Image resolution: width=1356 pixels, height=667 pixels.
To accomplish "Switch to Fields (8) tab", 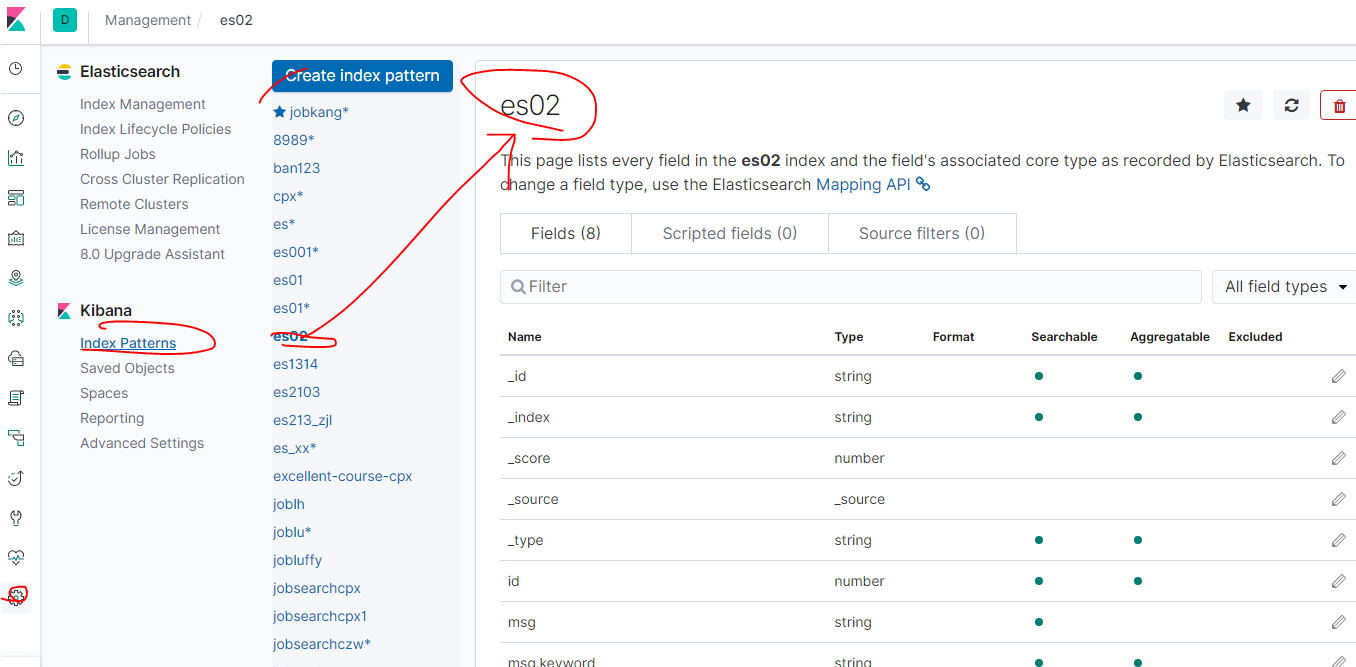I will click(565, 233).
